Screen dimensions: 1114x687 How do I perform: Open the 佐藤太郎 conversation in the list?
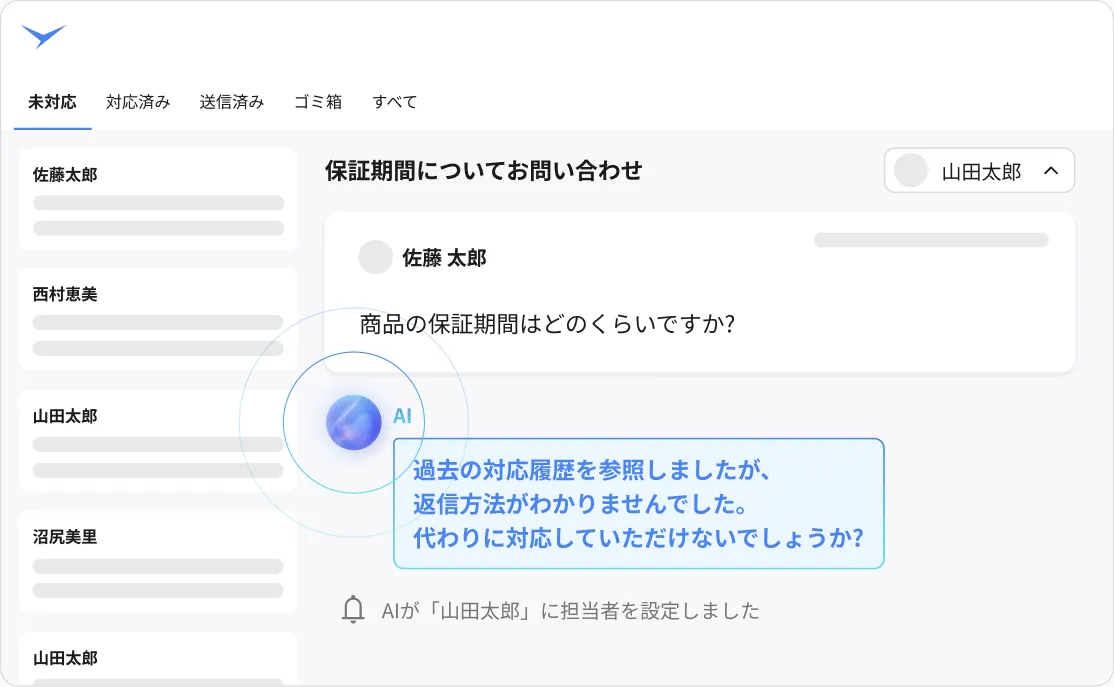click(x=158, y=199)
